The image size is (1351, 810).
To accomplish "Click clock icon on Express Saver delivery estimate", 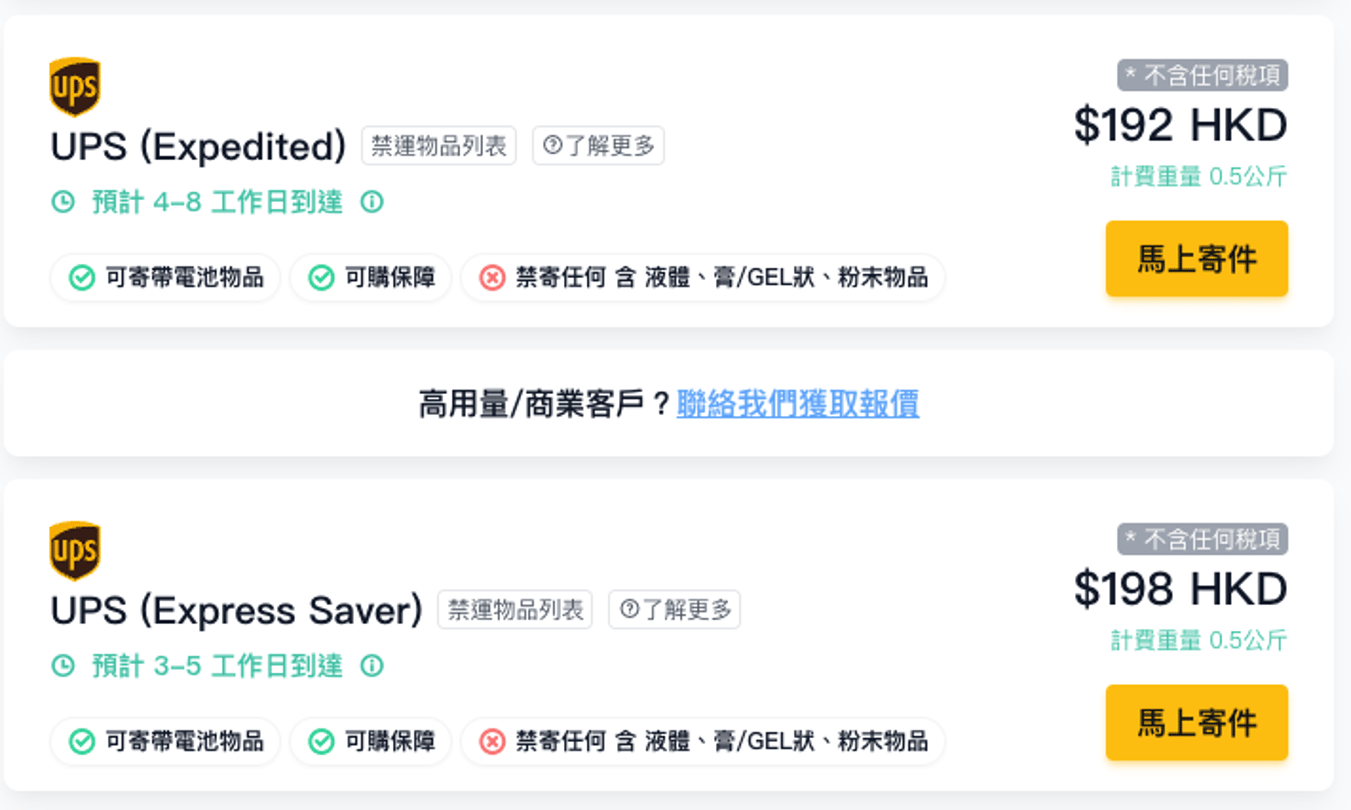I will coord(63,666).
